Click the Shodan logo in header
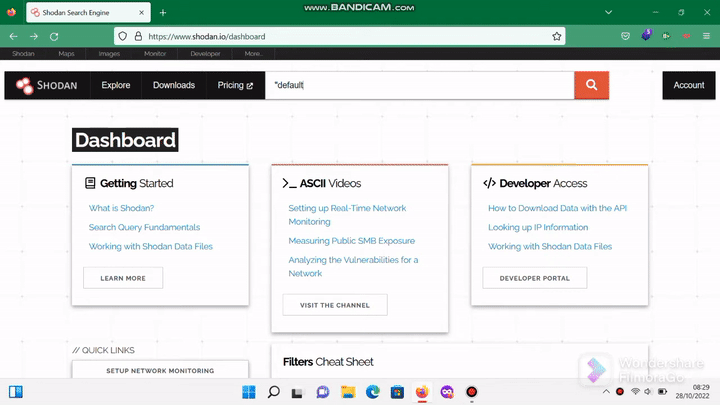This screenshot has height=405, width=720. click(x=47, y=85)
